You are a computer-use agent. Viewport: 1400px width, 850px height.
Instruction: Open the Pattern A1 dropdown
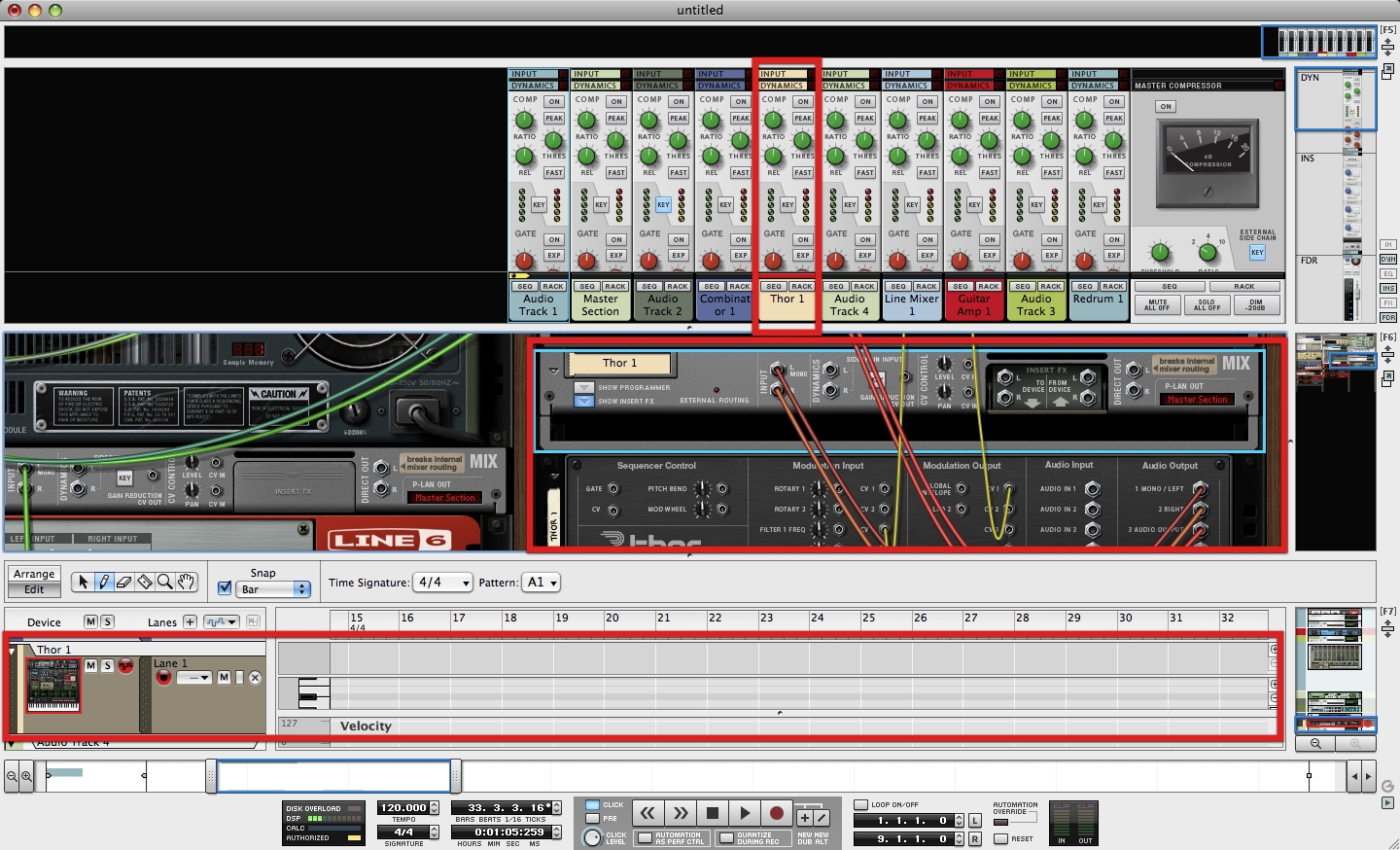click(542, 583)
